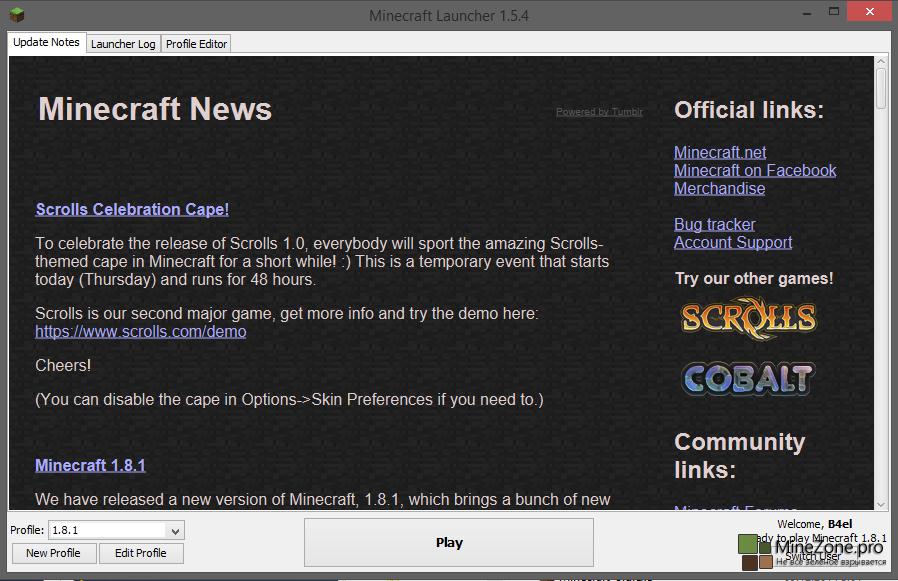
Task: Open the Profile Editor tab
Action: 197,44
